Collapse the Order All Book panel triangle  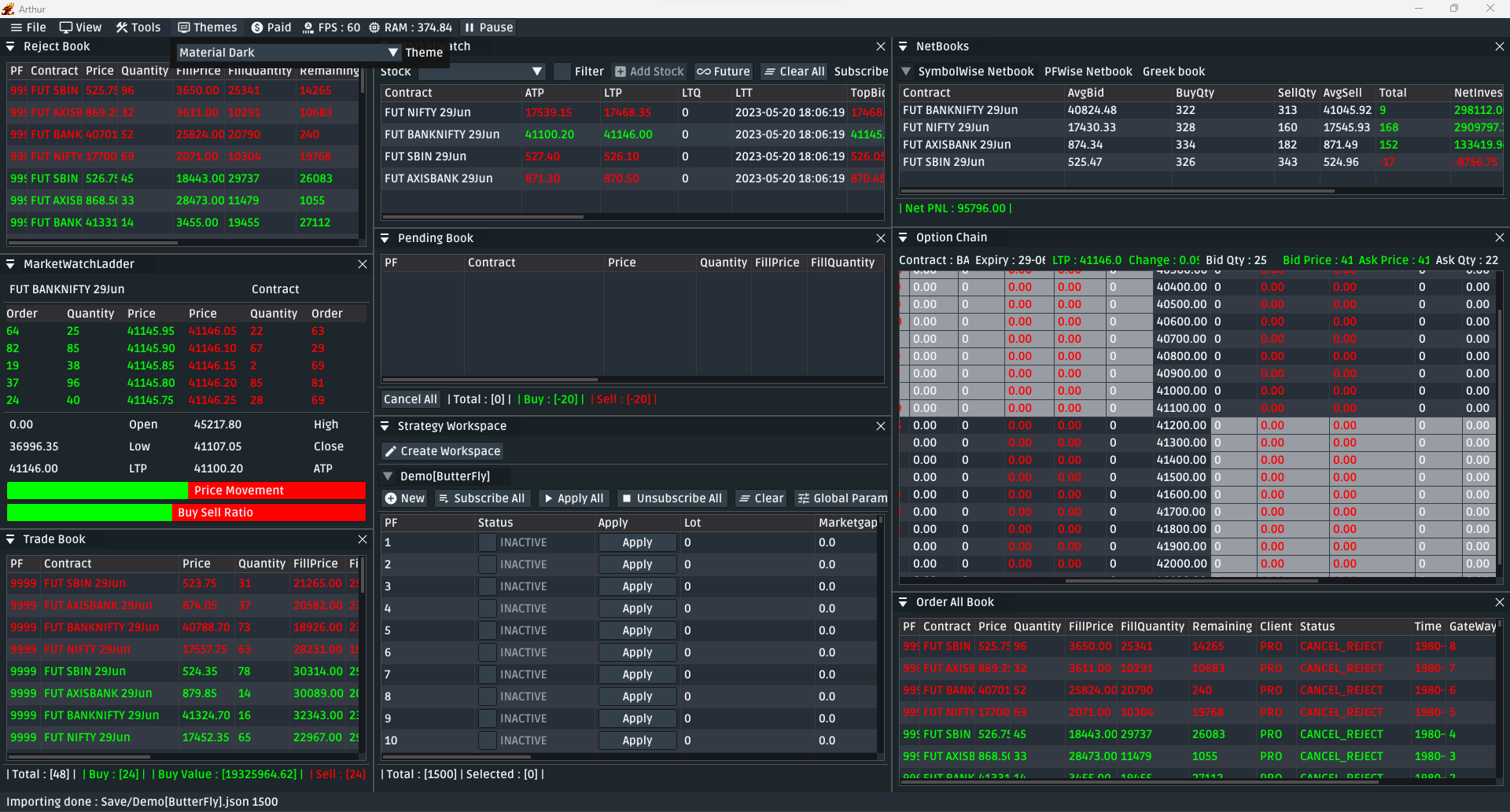(904, 602)
